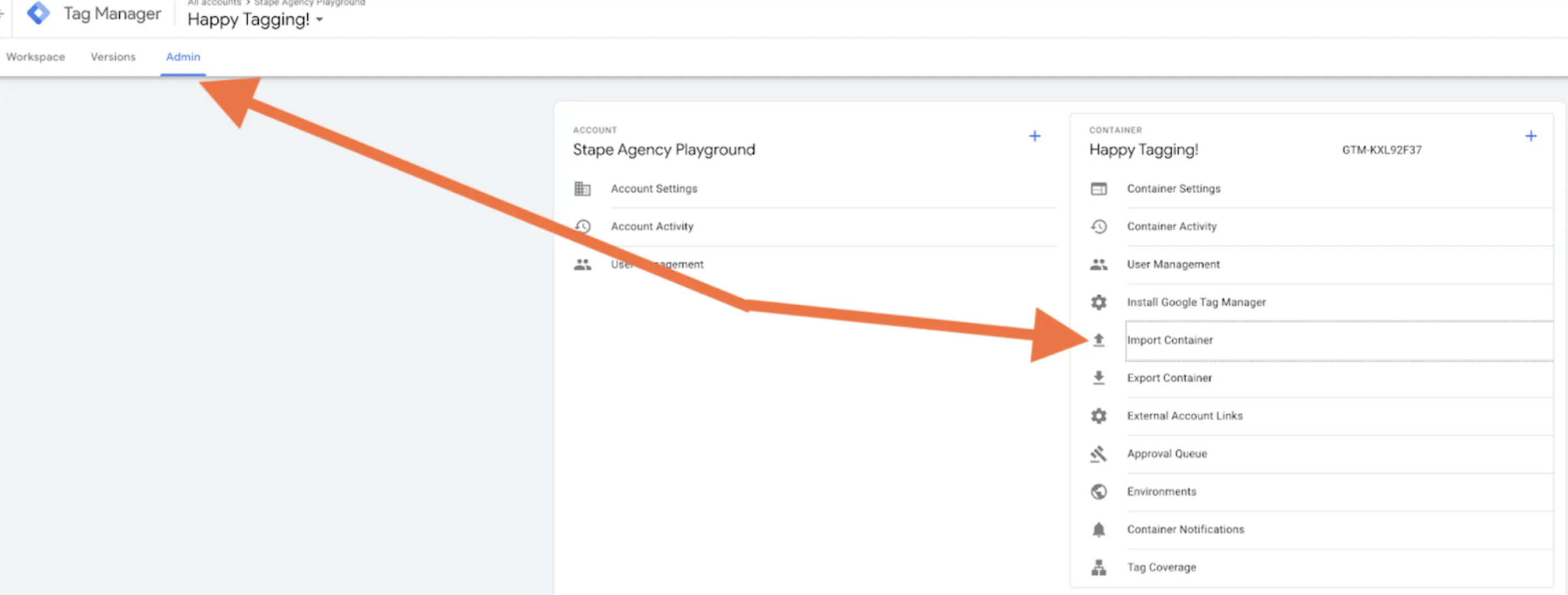Click the Container Notifications bell icon
This screenshot has height=595, width=1568.
click(1098, 529)
